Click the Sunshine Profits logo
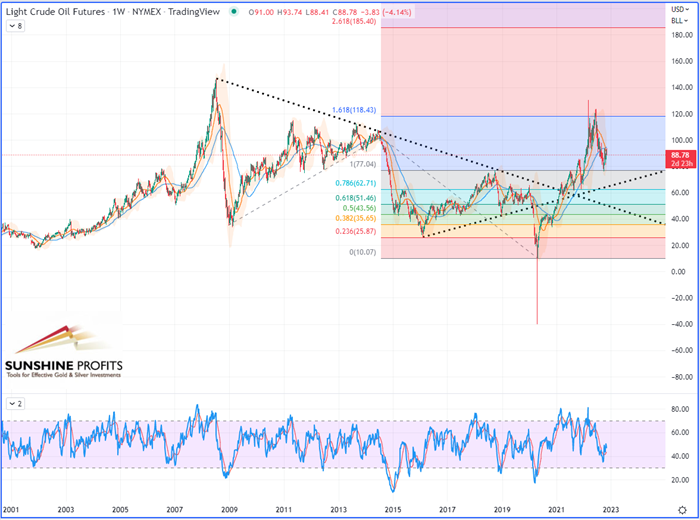Image resolution: width=700 pixels, height=520 pixels. (x=62, y=354)
